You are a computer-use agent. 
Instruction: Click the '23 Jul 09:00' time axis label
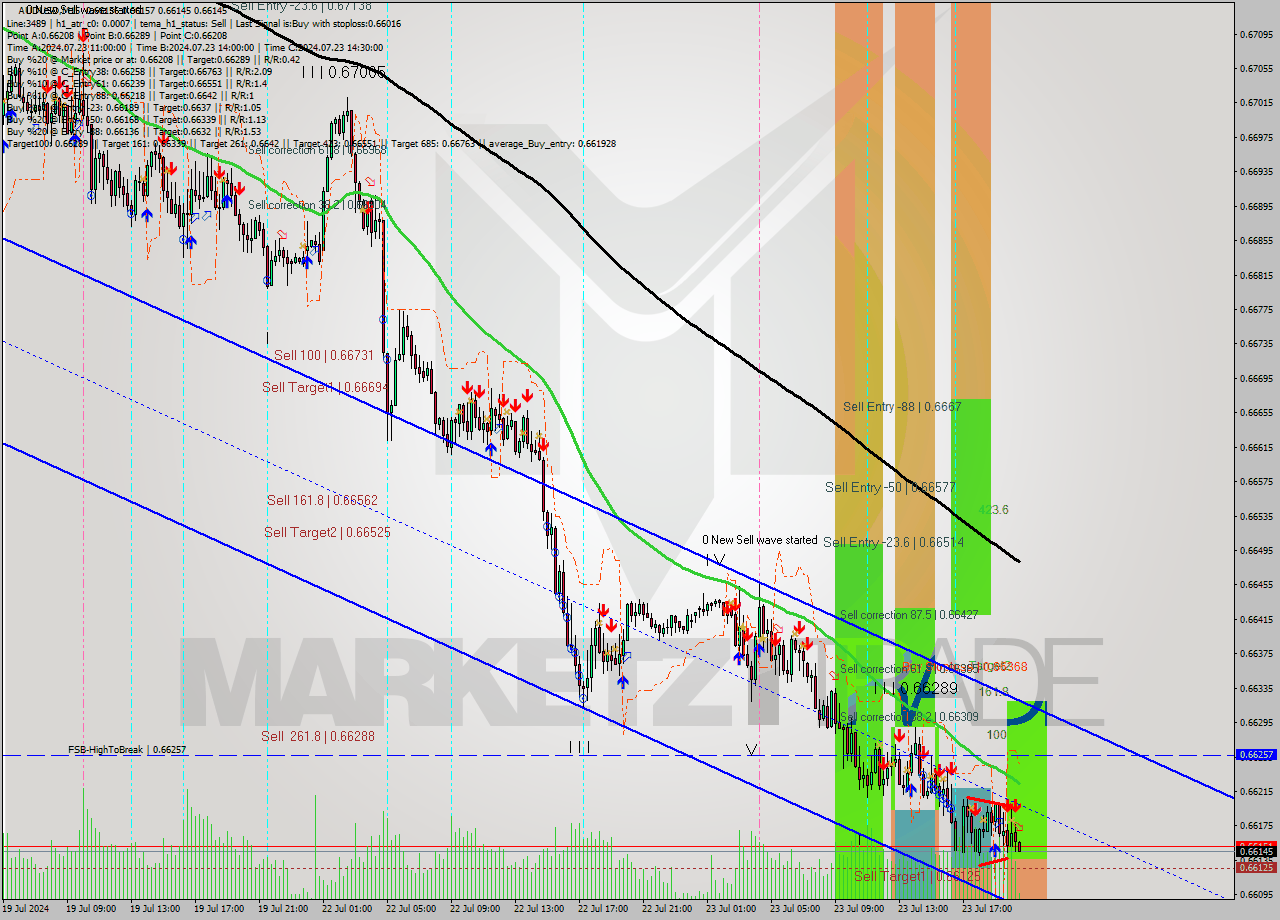(x=859, y=909)
